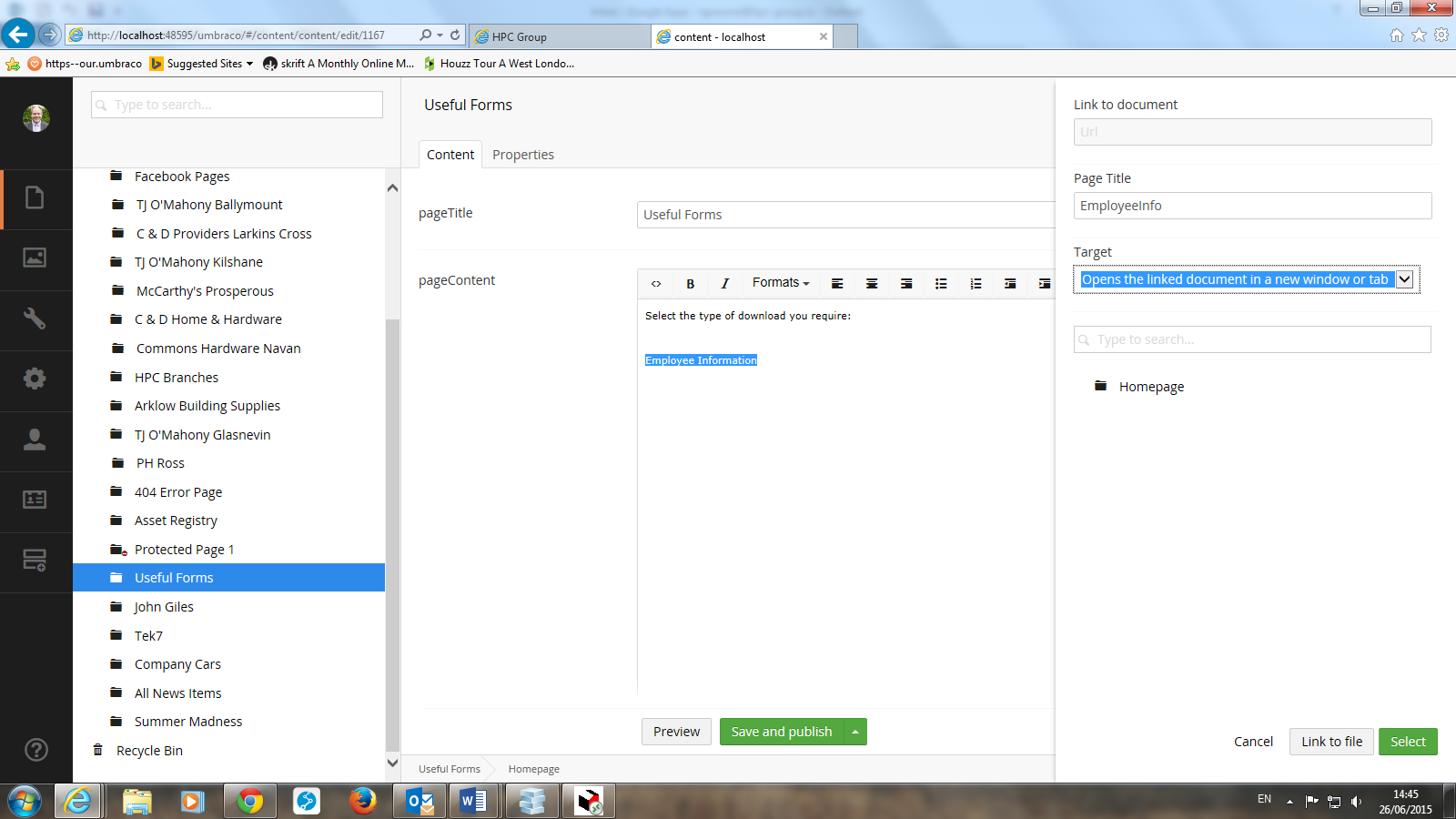Refresh the page in address bar
The image size is (1456, 819).
[455, 35]
